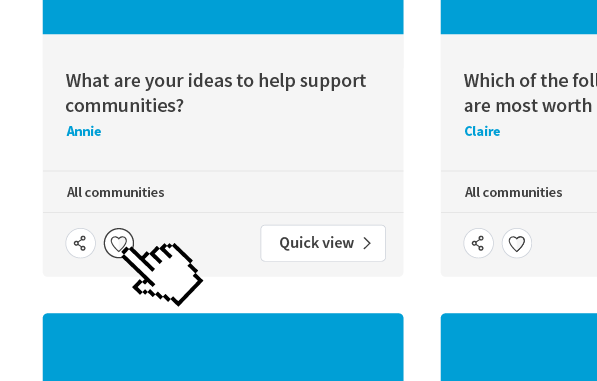Click the blue banner image atop Annie's card
This screenshot has width=597, height=381.
[223, 17]
